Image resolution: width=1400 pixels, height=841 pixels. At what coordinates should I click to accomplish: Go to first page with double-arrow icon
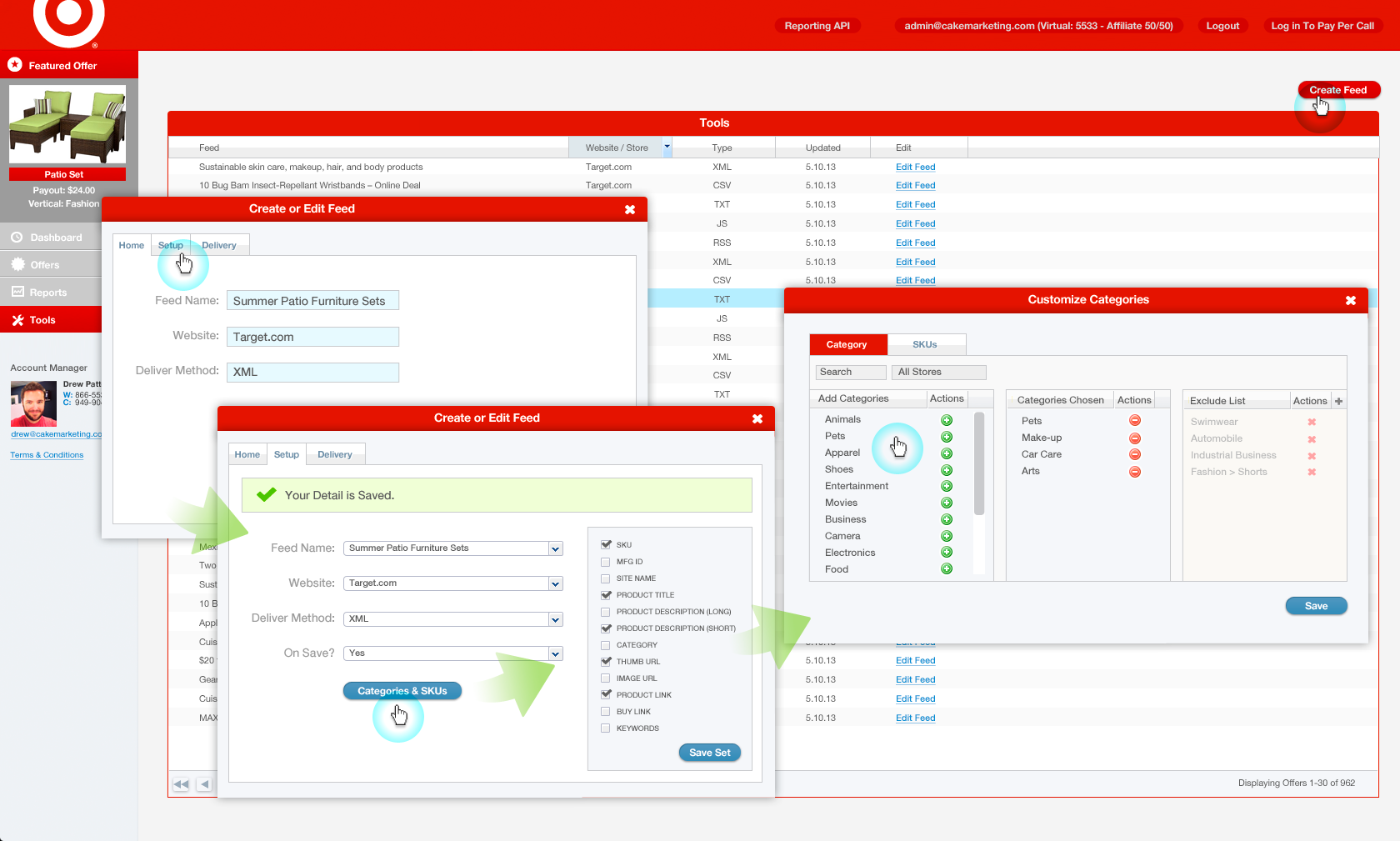point(181,784)
